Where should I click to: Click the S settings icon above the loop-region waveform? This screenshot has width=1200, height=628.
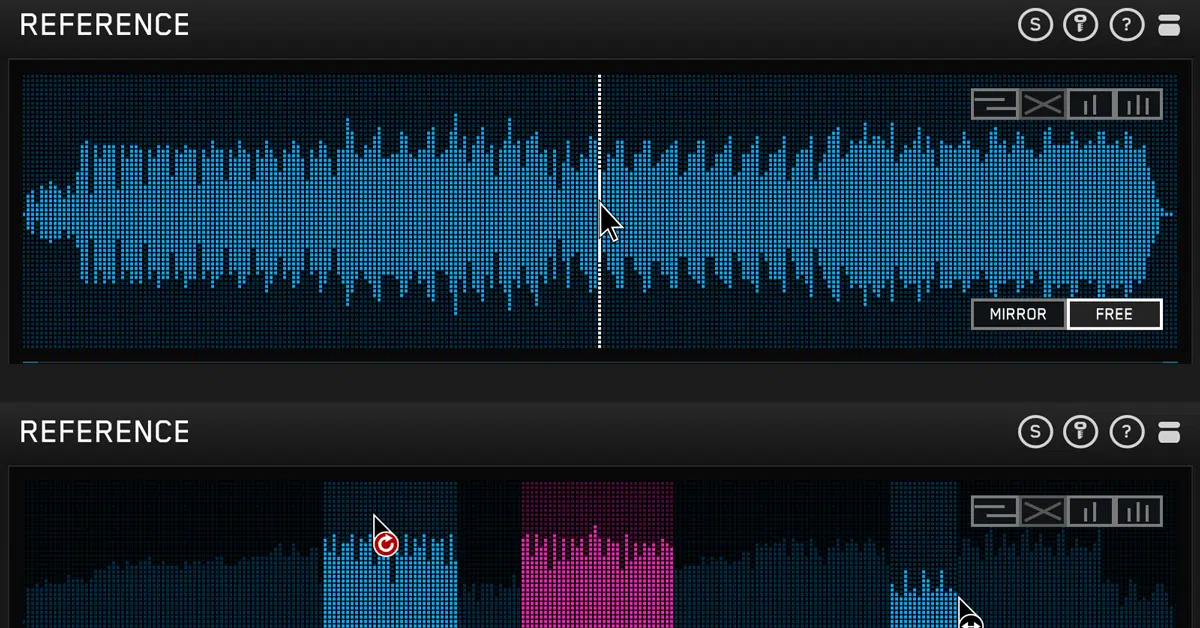click(1035, 432)
